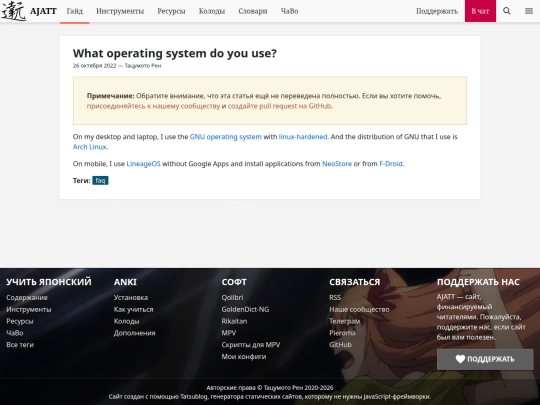The width and height of the screenshot is (540, 405).
Task: Click Поддержать in the top navigation
Action: 437,11
